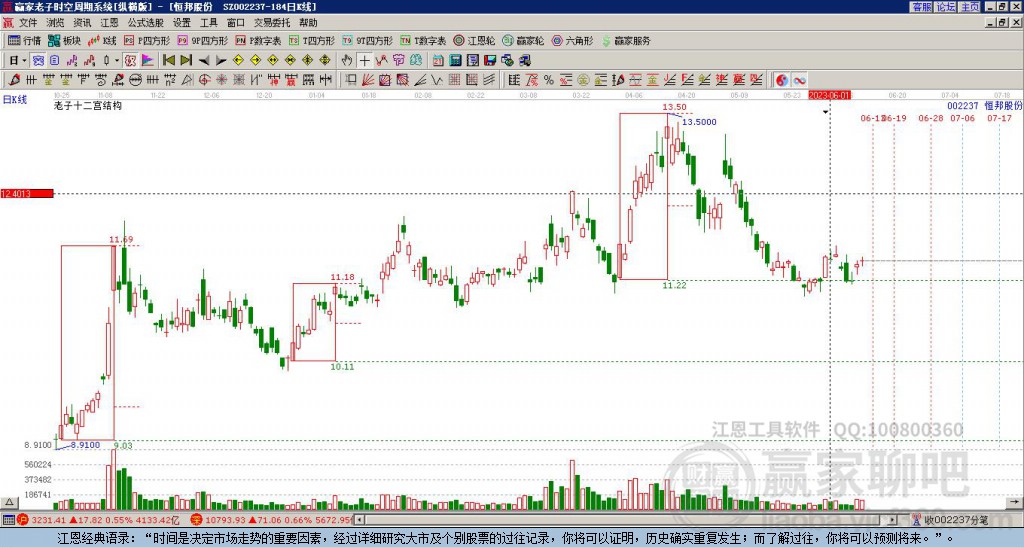Click the bottom horizontal scrollbar track

point(626,520)
